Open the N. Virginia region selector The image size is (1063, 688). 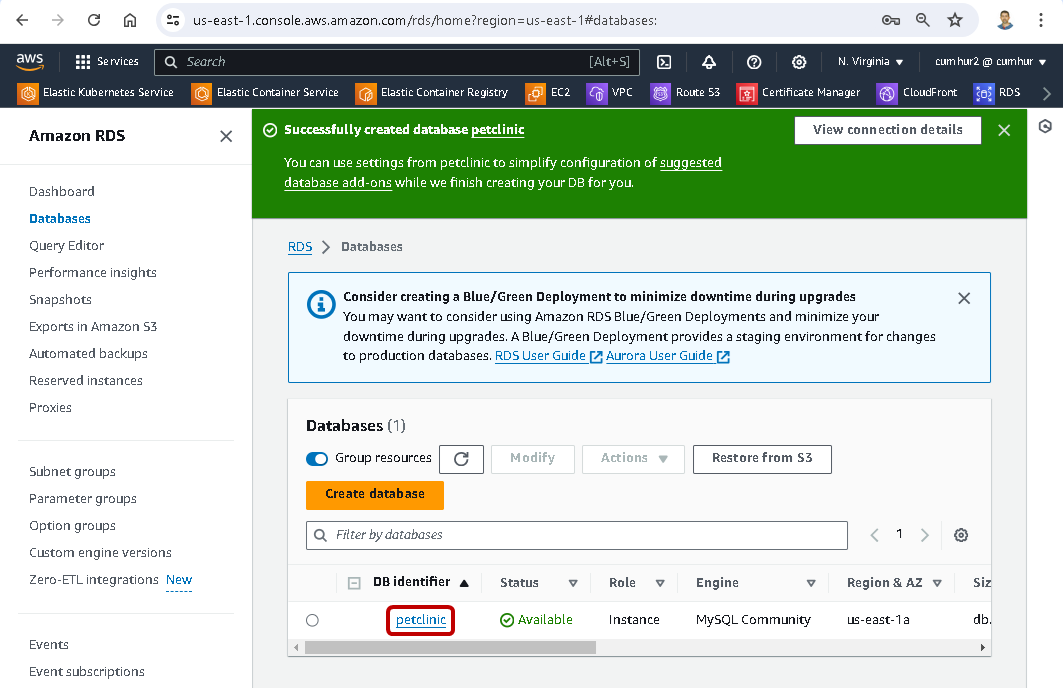[x=870, y=62]
